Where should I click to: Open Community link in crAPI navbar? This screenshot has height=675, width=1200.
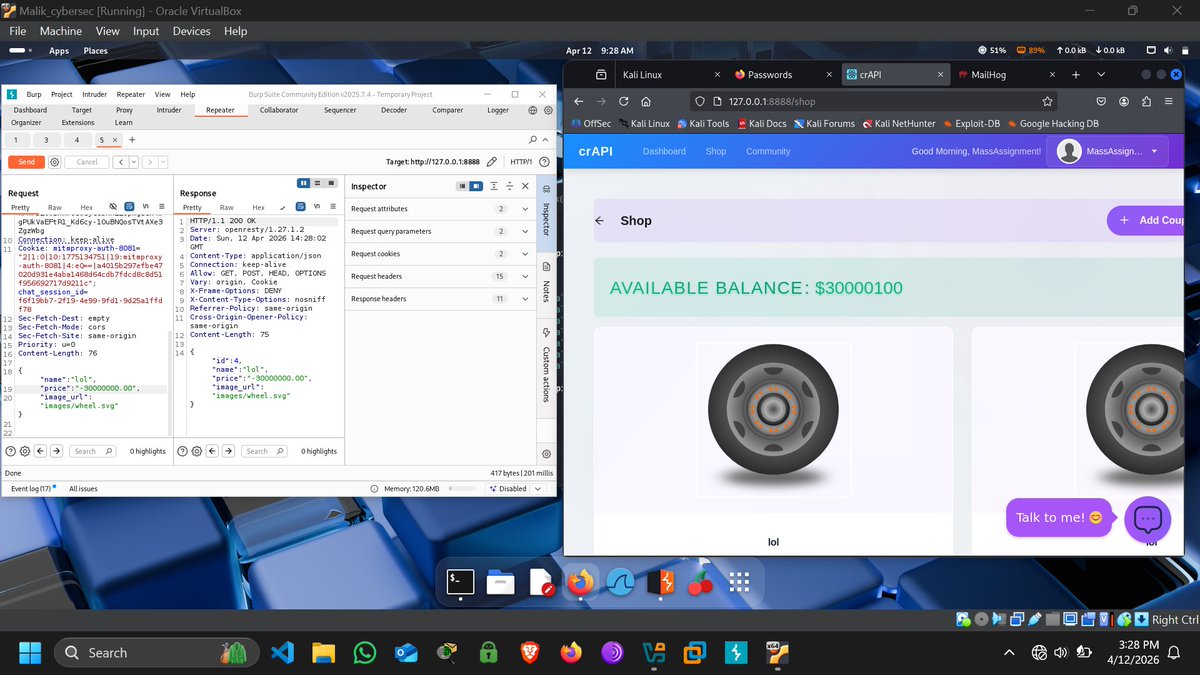(x=768, y=151)
